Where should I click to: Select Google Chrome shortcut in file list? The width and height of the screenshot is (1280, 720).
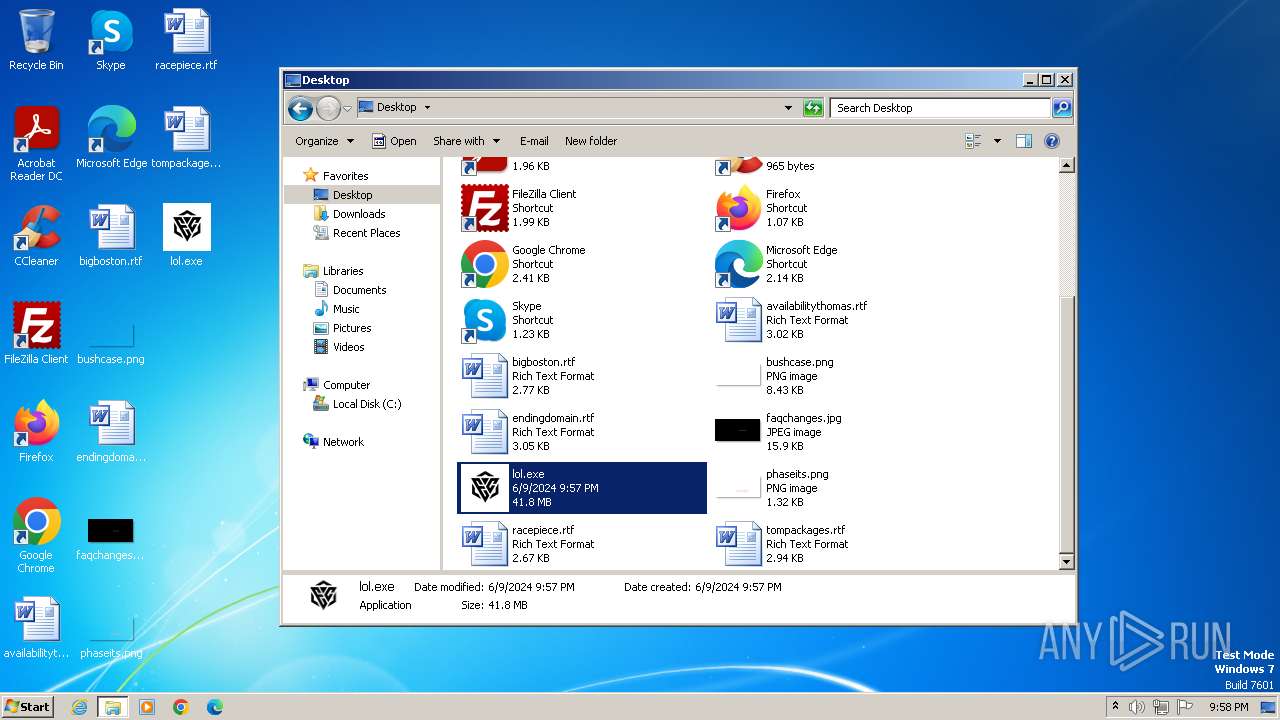pos(582,264)
